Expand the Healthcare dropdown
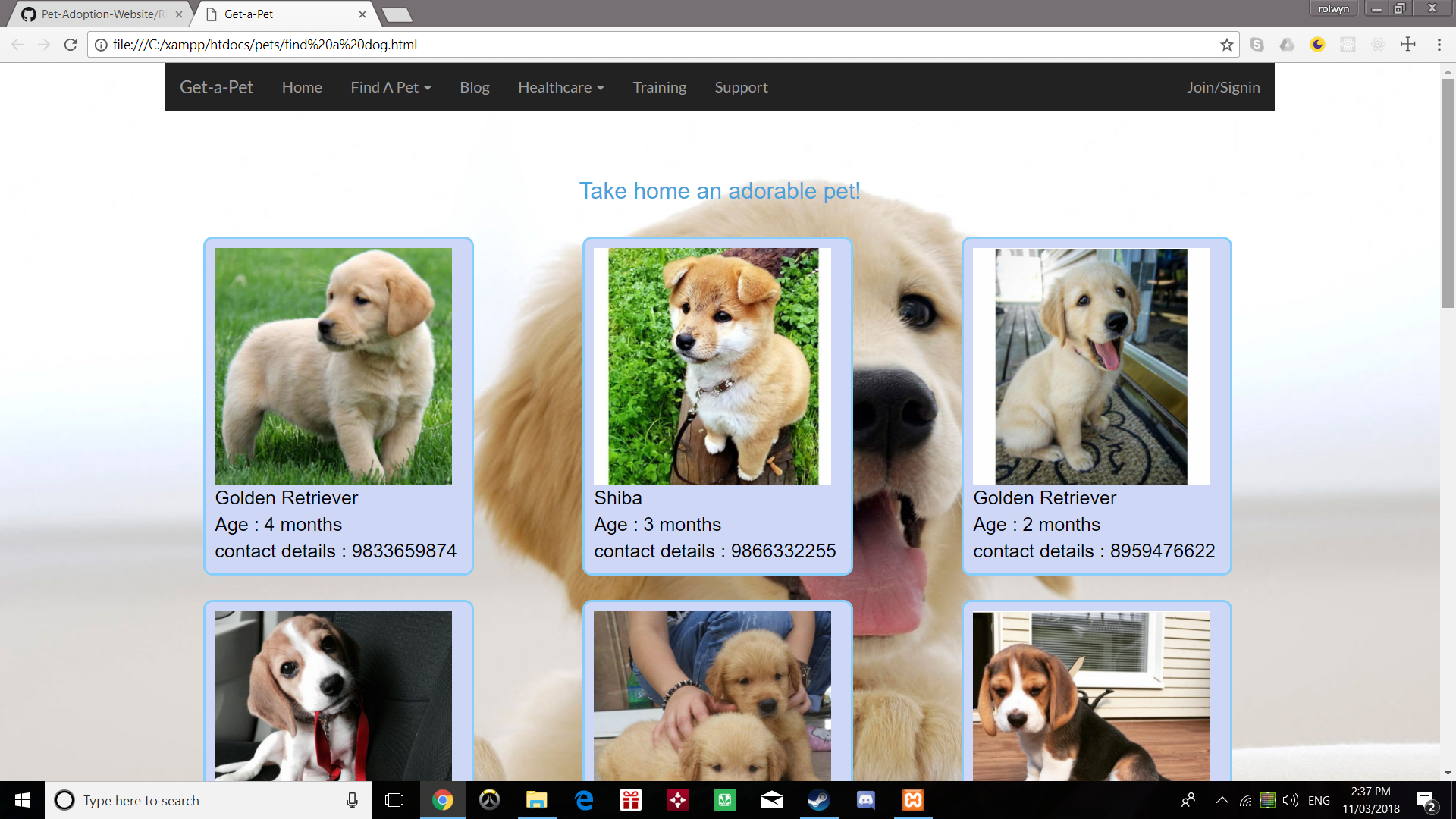This screenshot has height=819, width=1456. click(x=561, y=87)
